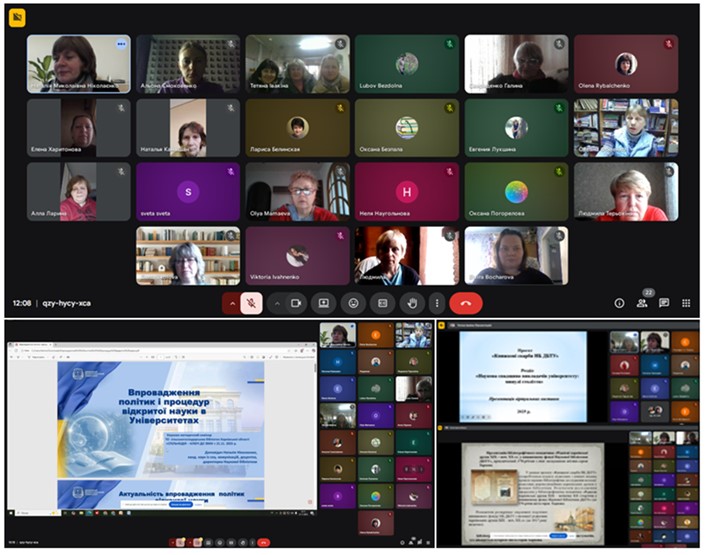Open the activities grid icon

pyautogui.click(x=686, y=303)
